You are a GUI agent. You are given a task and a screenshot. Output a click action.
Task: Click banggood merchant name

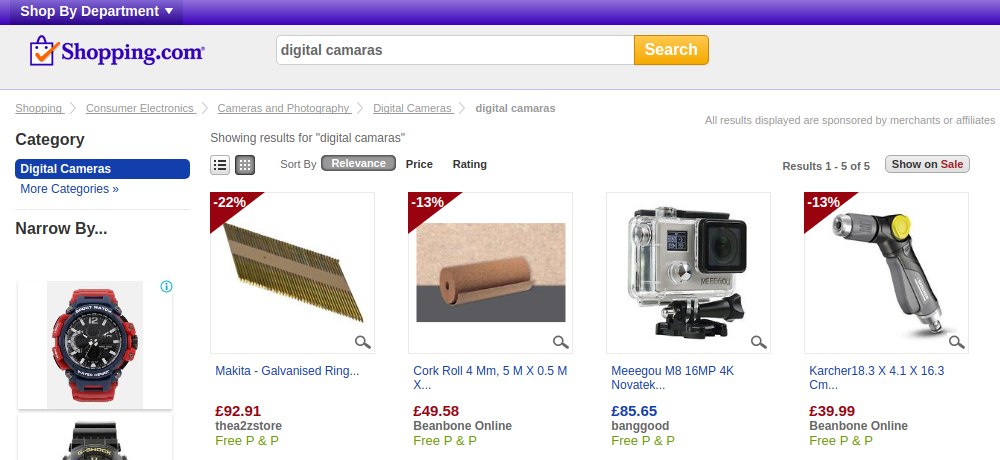(x=640, y=426)
